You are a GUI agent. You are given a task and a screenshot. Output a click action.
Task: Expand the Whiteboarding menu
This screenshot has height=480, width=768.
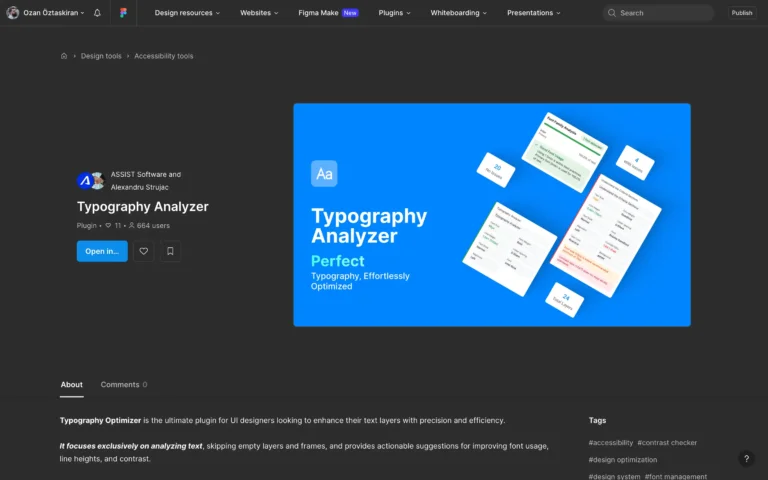pyautogui.click(x=458, y=13)
